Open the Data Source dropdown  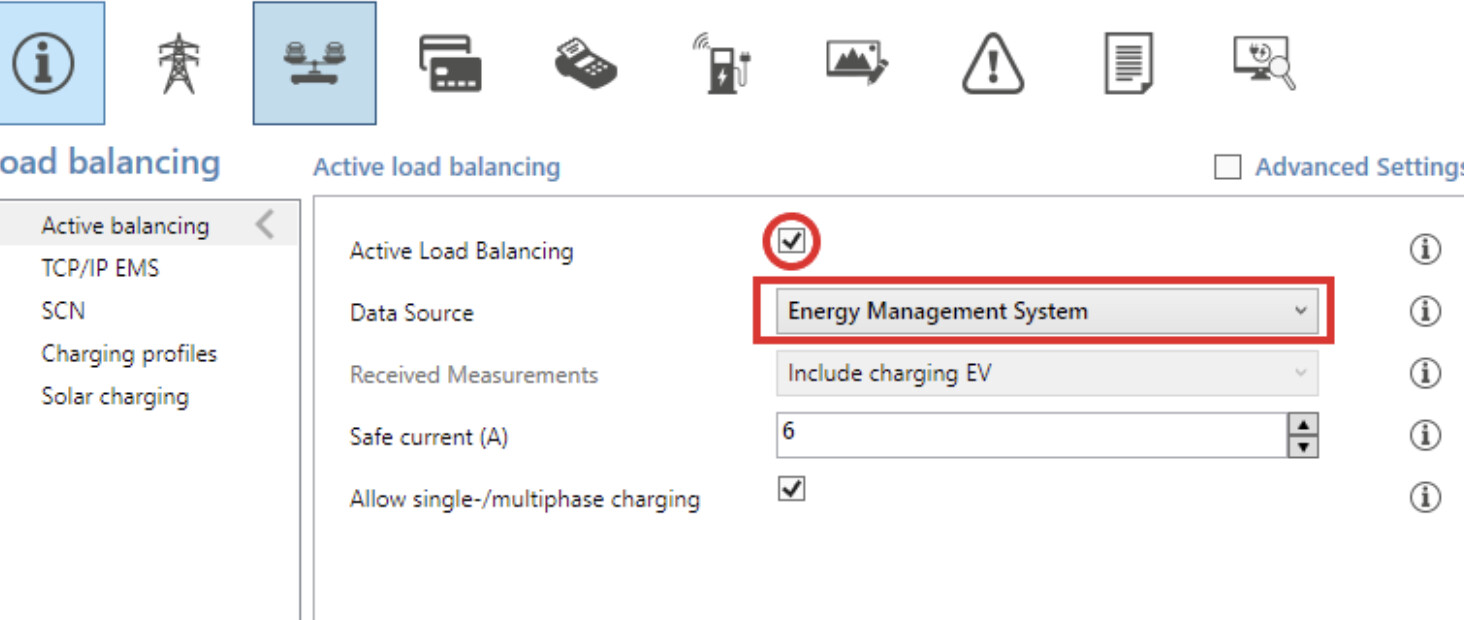(1046, 312)
